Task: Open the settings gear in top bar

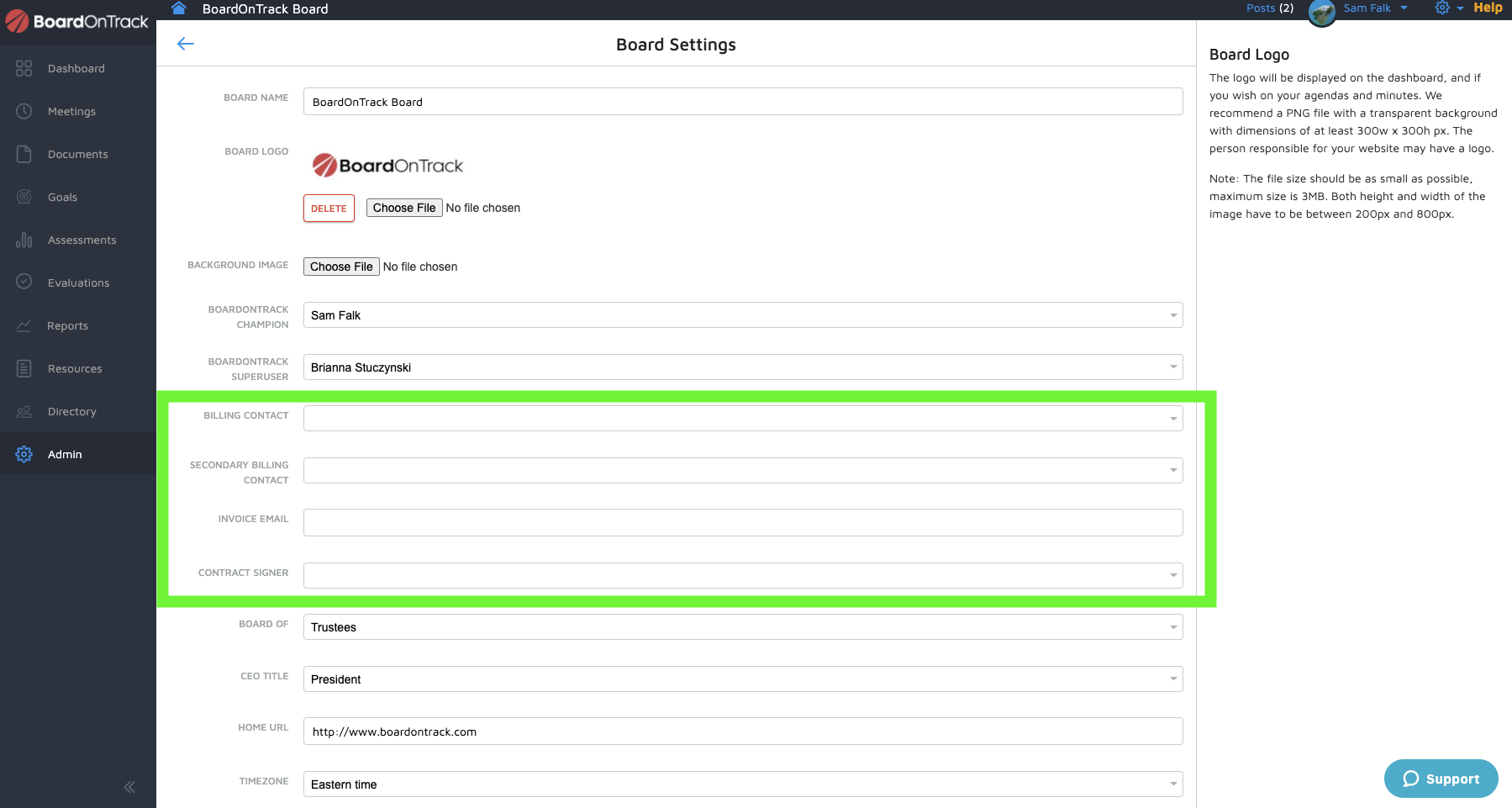Action: pos(1442,8)
